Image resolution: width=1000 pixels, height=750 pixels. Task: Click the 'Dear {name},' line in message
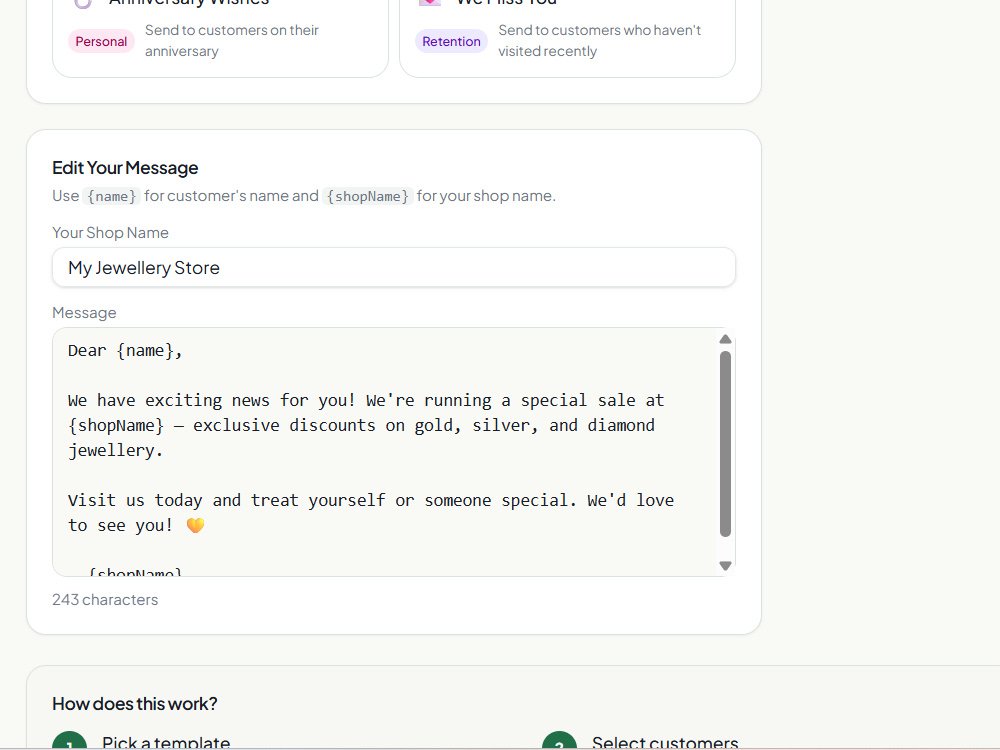click(x=125, y=351)
